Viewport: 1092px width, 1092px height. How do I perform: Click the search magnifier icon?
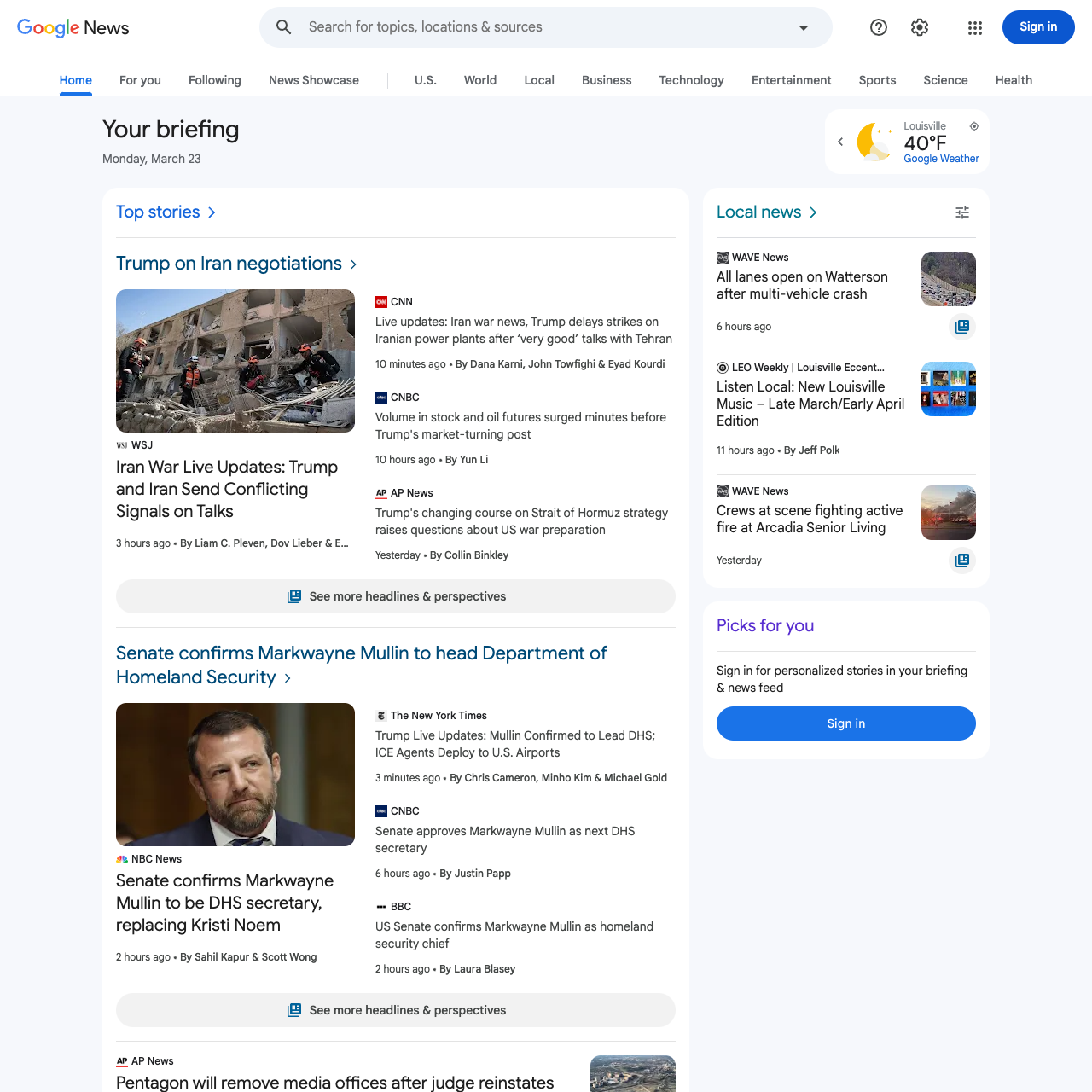[x=283, y=26]
